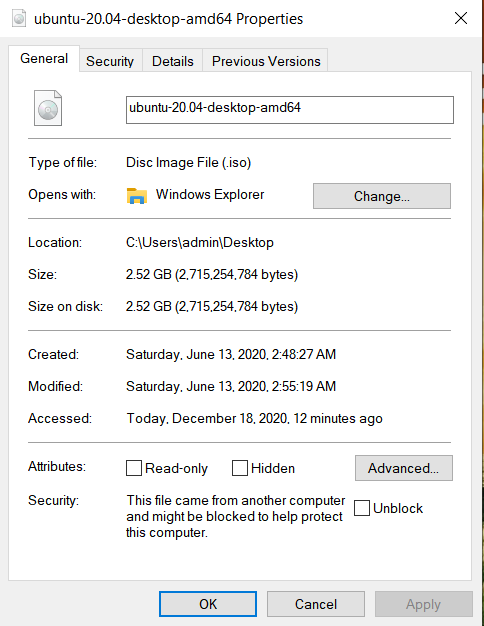Click the window title text
Screen dimensions: 484x626
(169, 19)
